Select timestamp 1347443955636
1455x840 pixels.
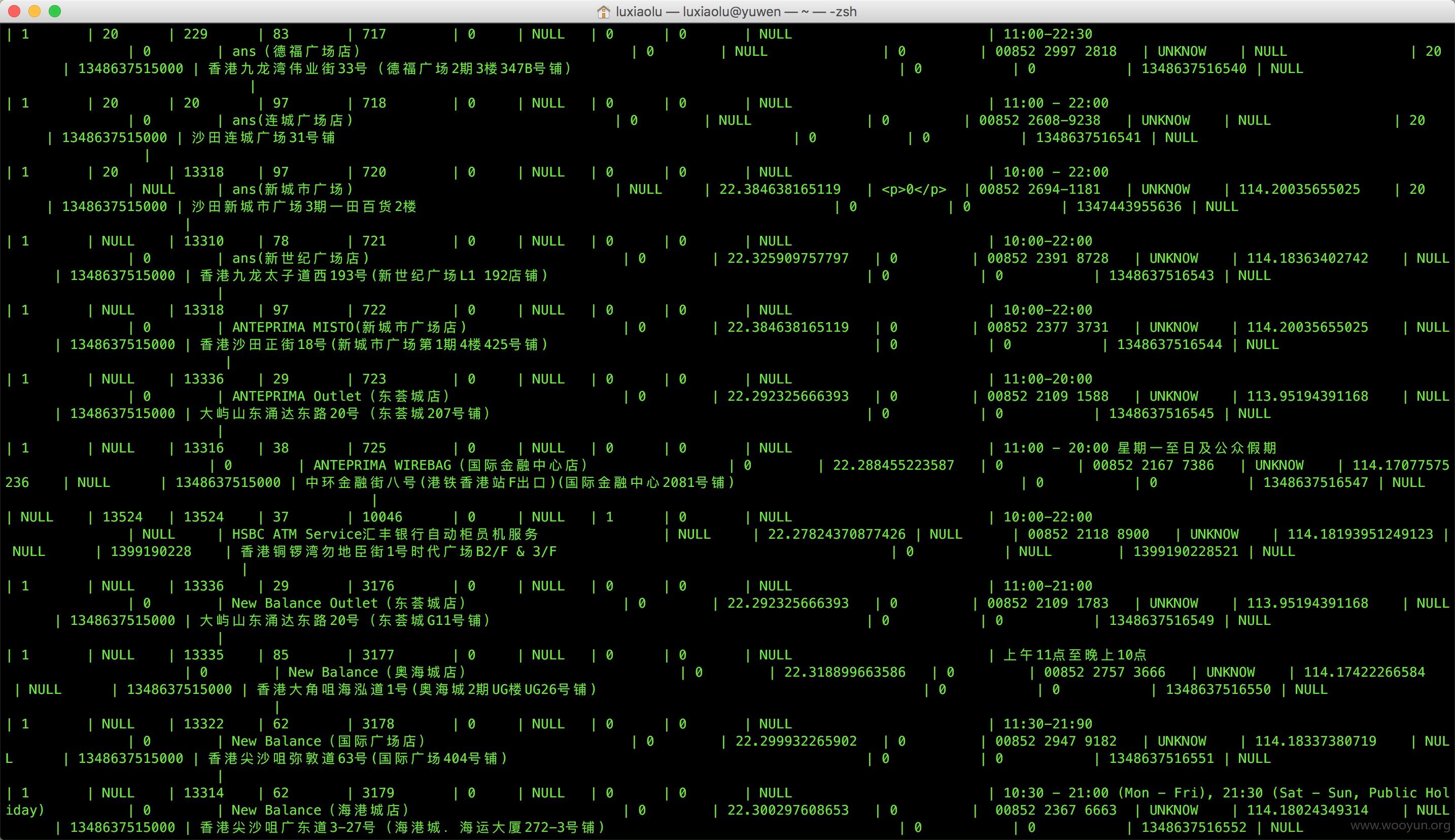point(1128,207)
